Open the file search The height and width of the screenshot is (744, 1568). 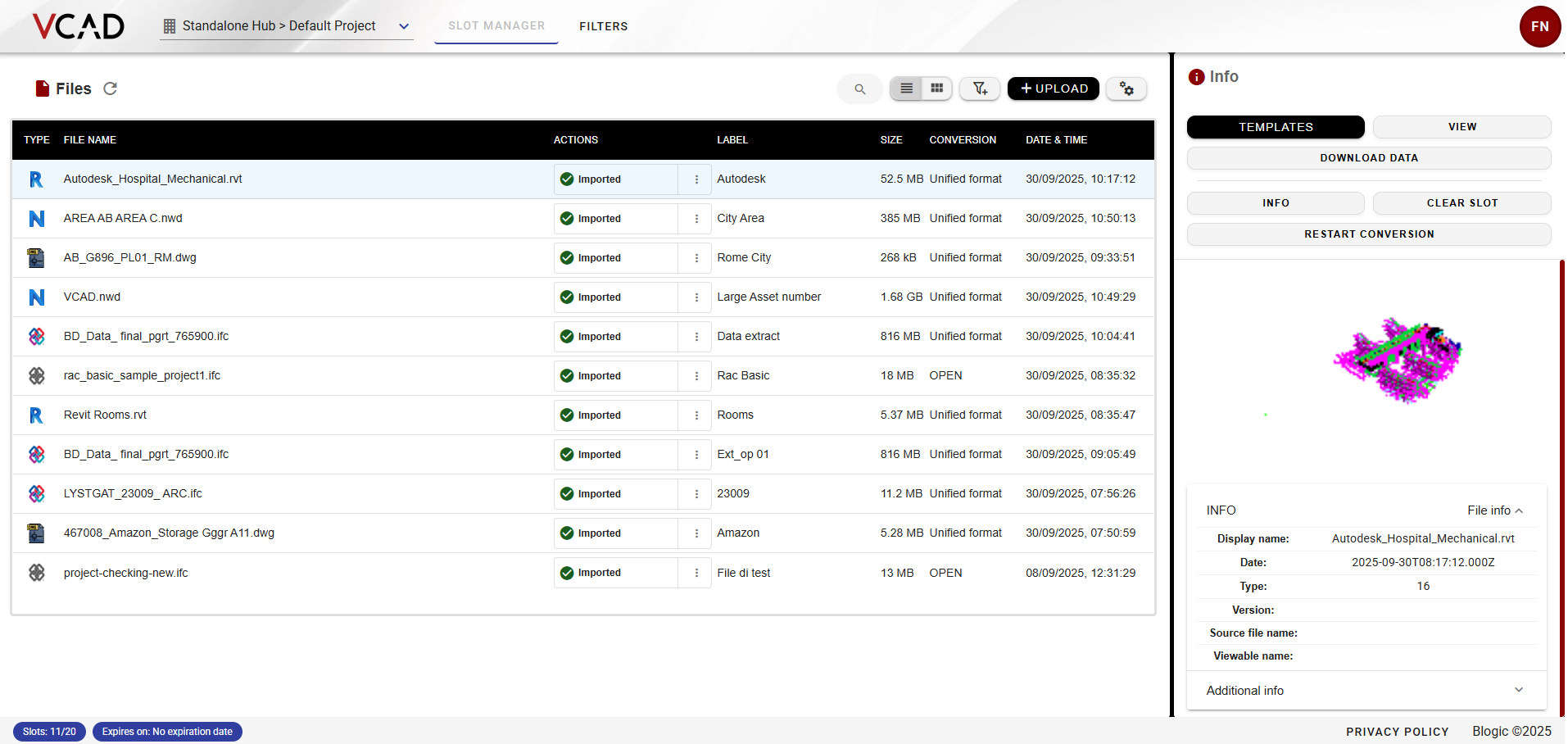coord(859,88)
